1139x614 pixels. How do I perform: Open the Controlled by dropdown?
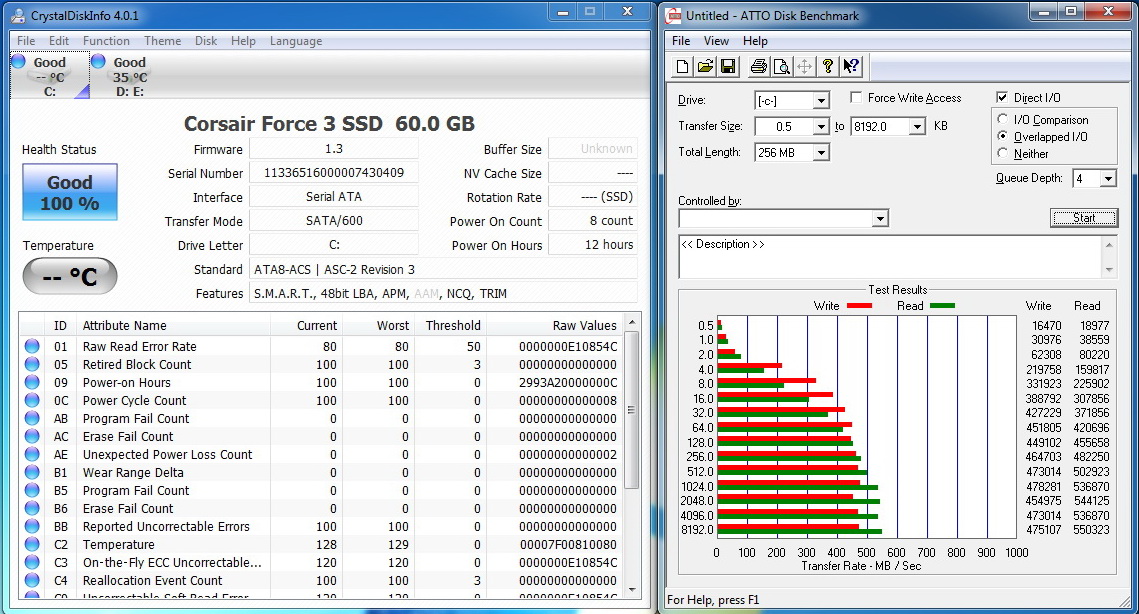point(880,218)
